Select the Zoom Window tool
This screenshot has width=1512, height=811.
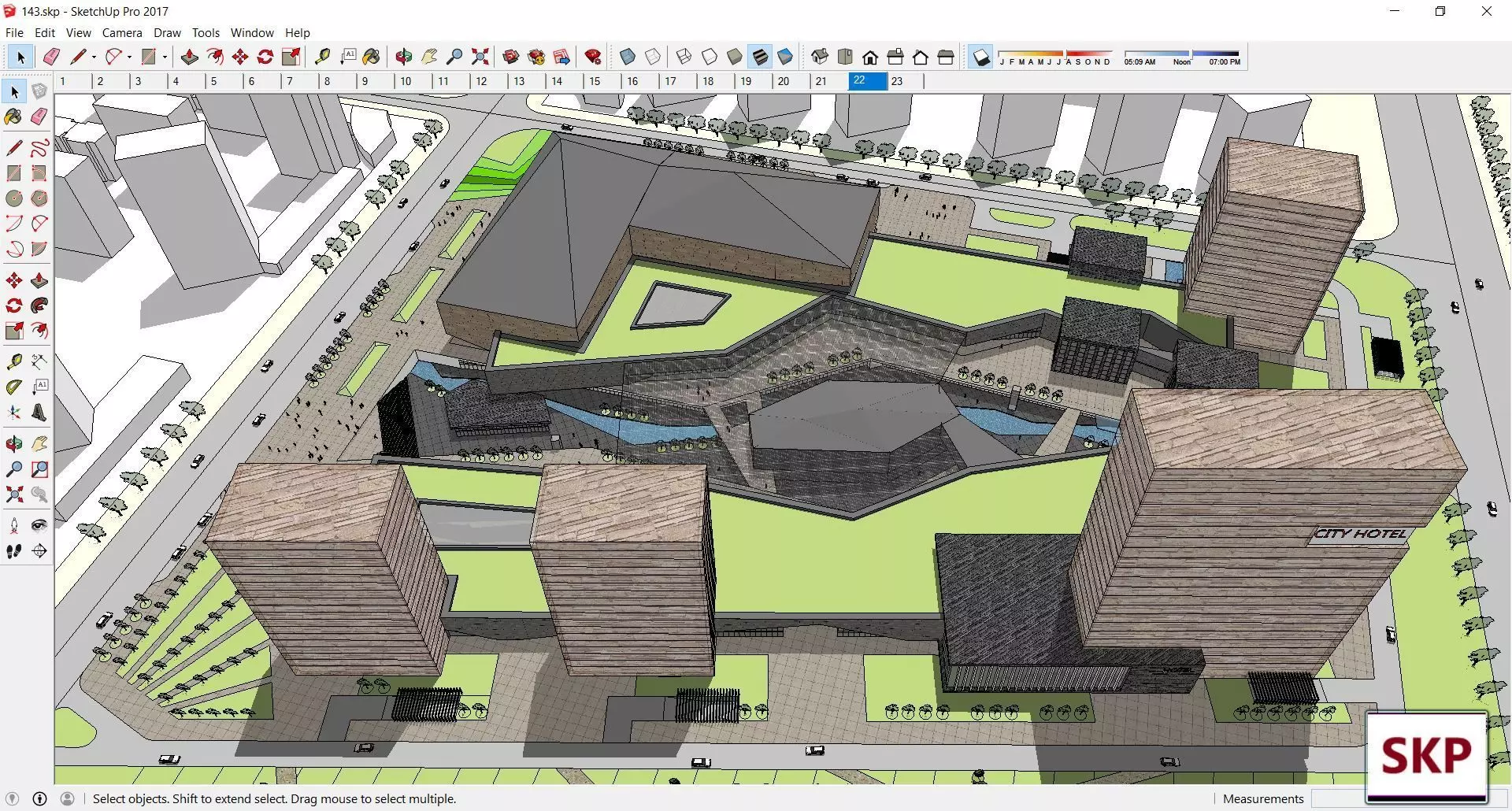point(39,469)
